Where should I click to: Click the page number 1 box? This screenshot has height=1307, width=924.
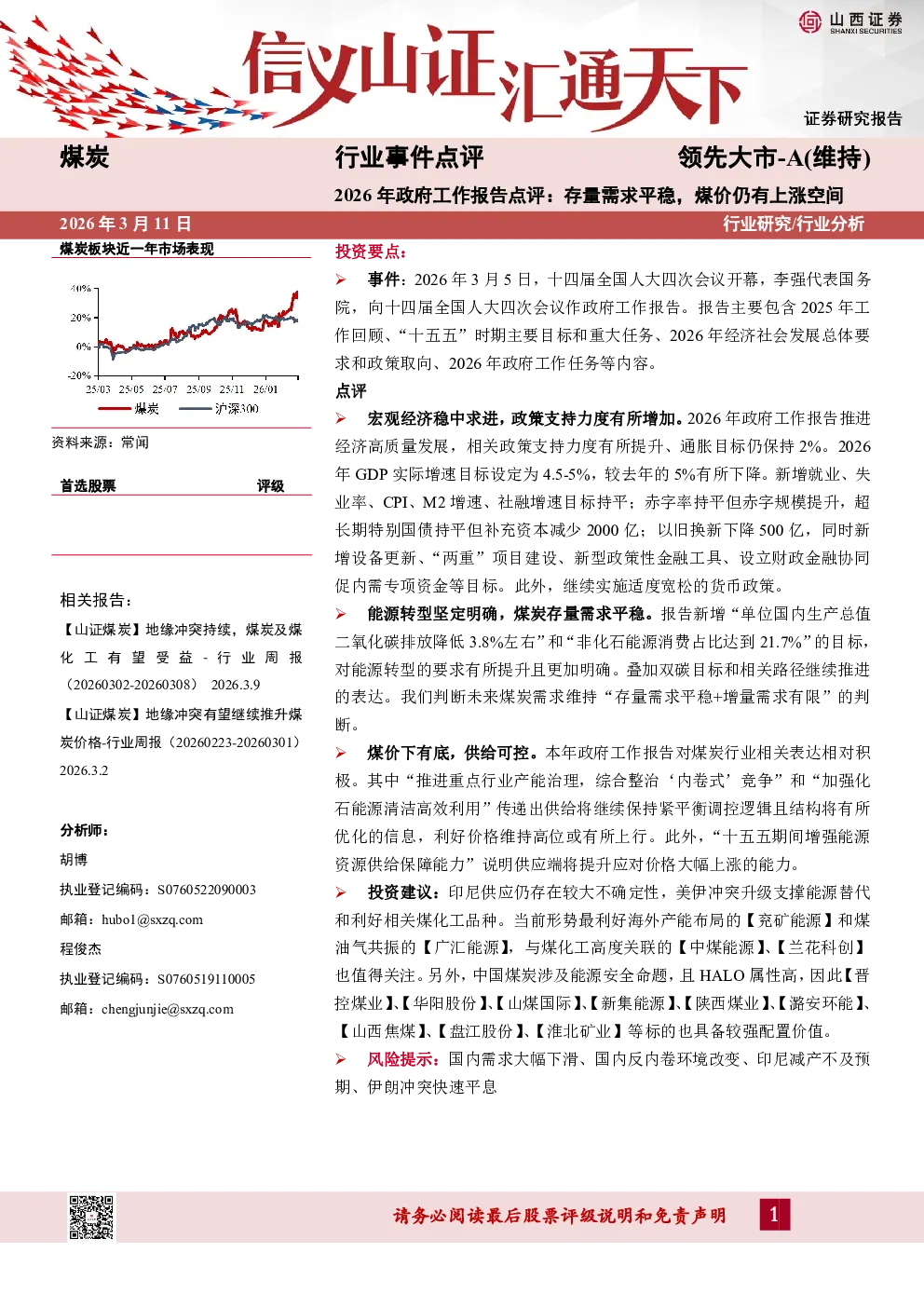(774, 1215)
